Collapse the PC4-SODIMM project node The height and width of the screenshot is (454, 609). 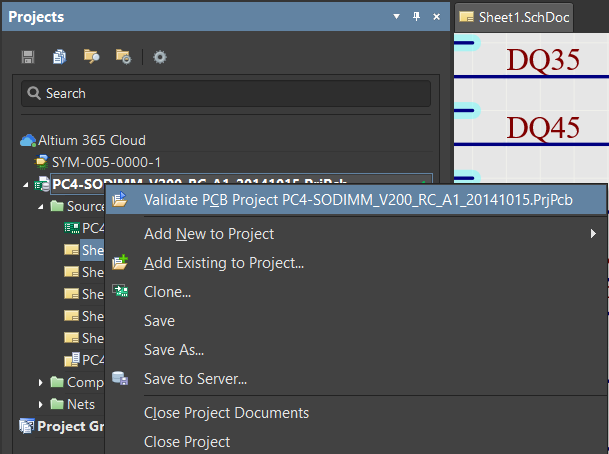point(26,185)
